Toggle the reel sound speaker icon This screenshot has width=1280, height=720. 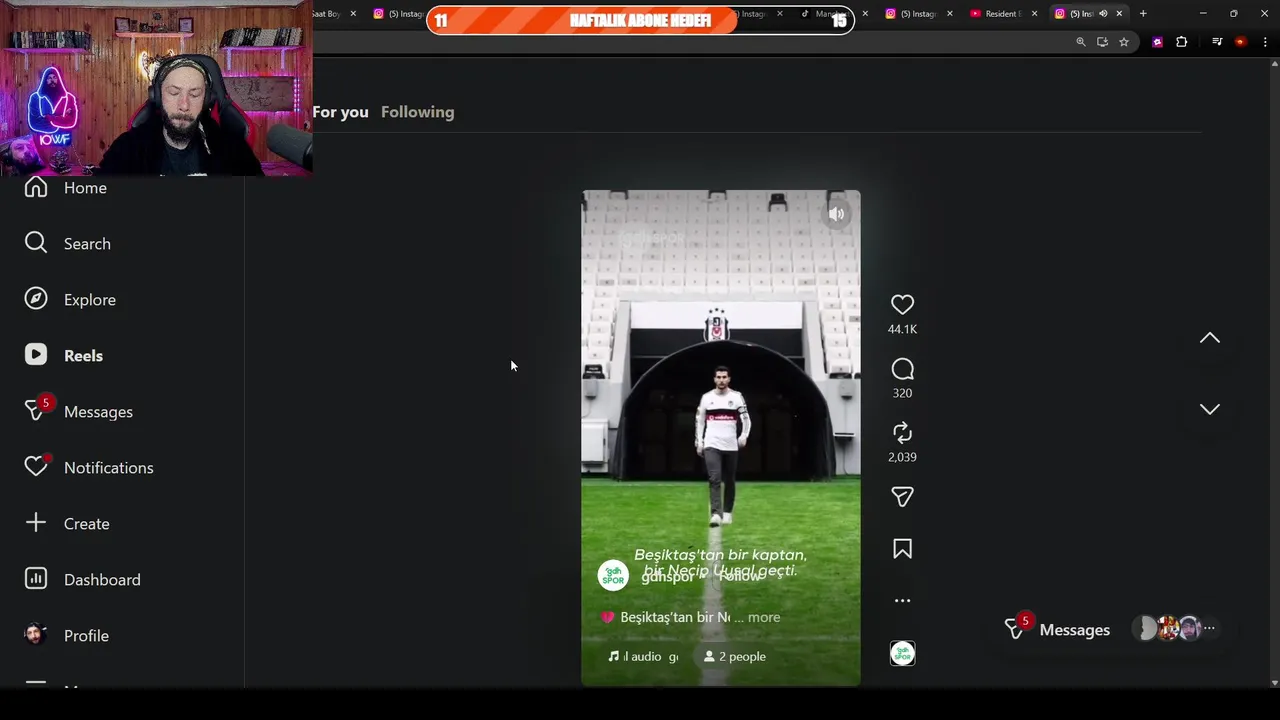(837, 214)
